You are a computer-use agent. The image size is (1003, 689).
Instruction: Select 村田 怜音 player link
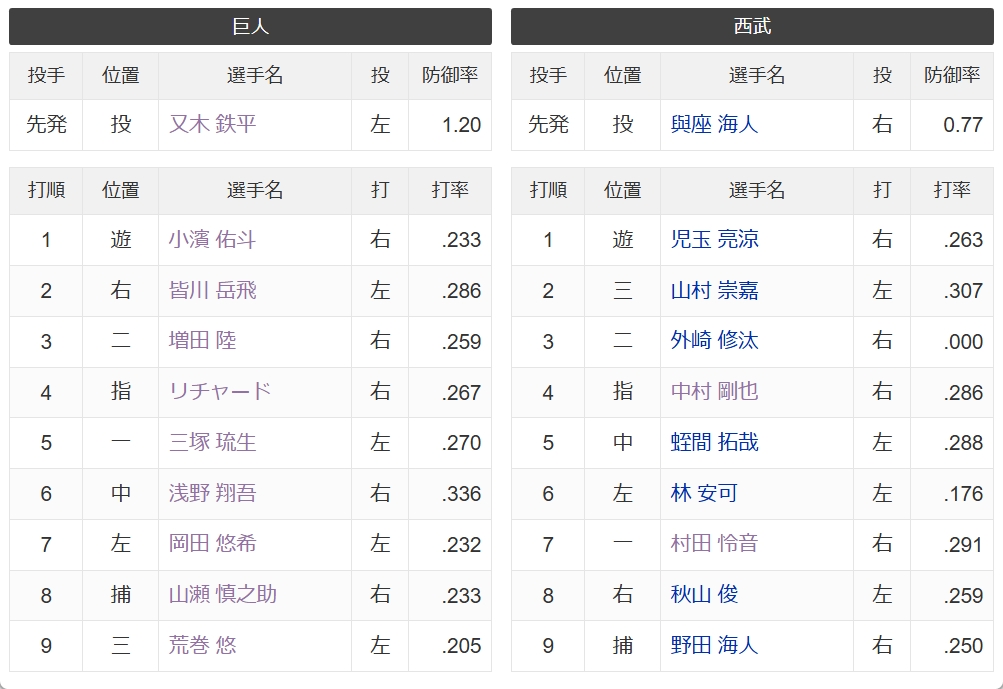click(714, 544)
